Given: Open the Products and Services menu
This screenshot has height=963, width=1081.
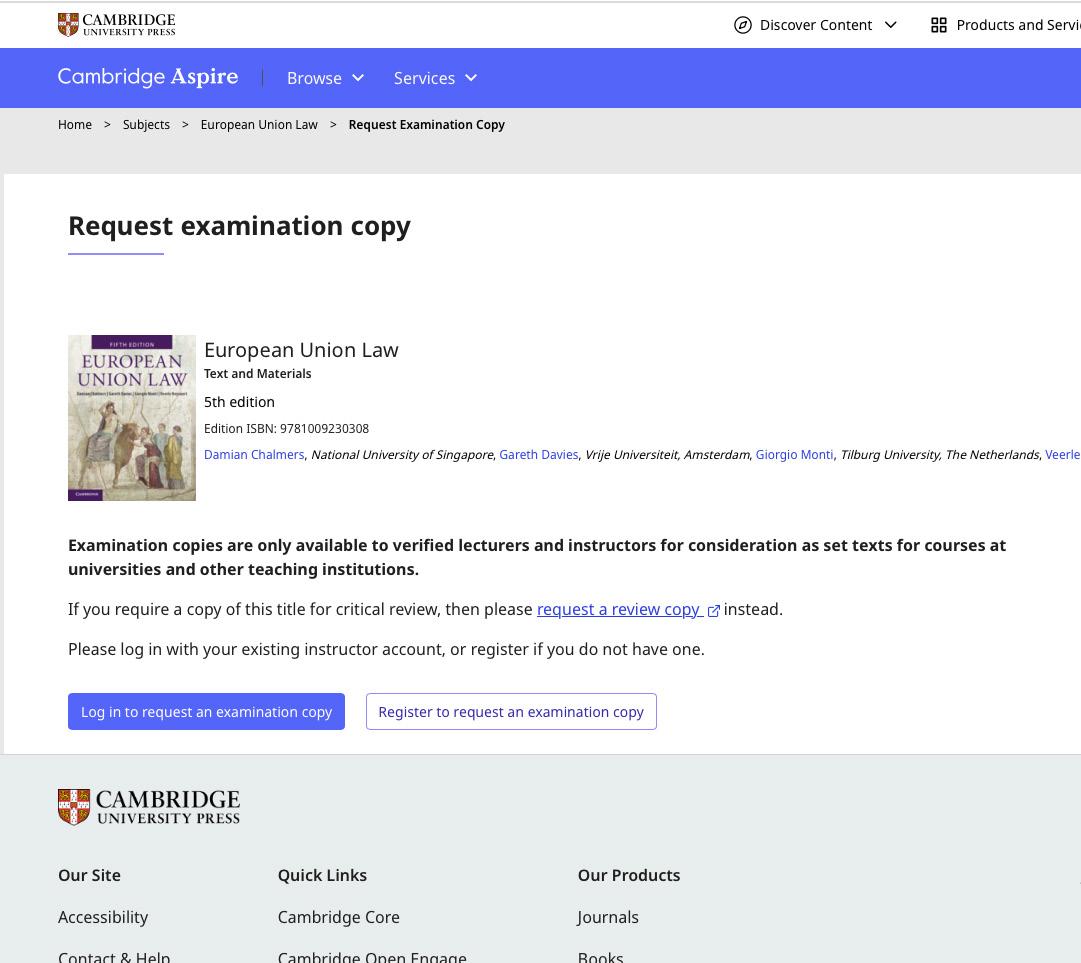Looking at the screenshot, I should pyautogui.click(x=1005, y=26).
